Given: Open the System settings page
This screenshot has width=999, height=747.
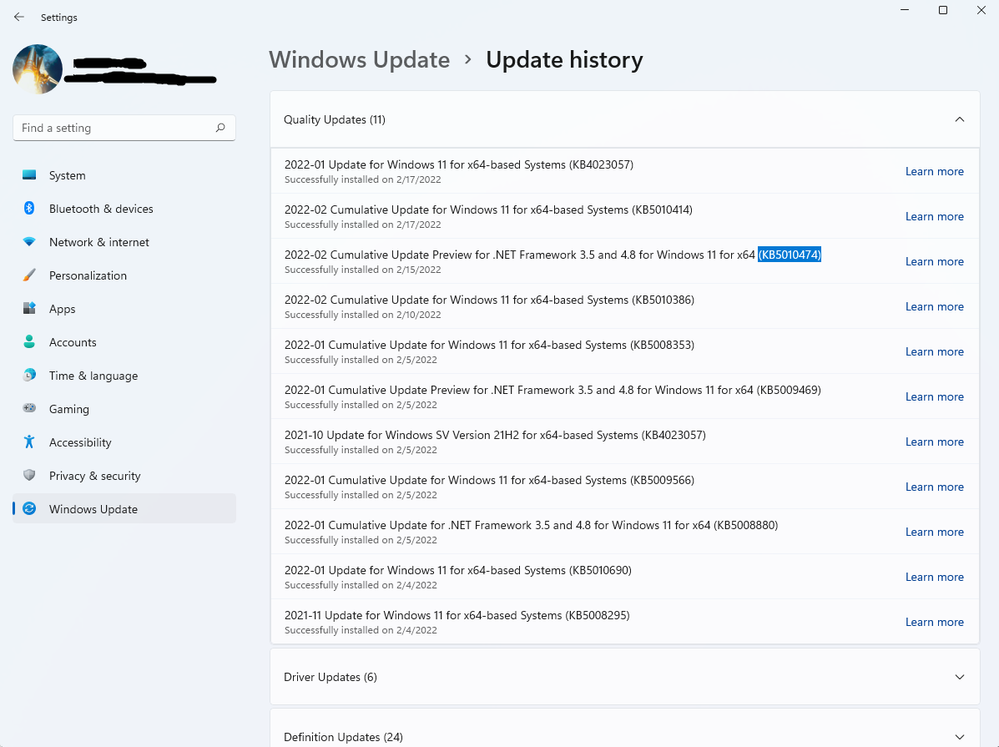Looking at the screenshot, I should tap(124, 175).
